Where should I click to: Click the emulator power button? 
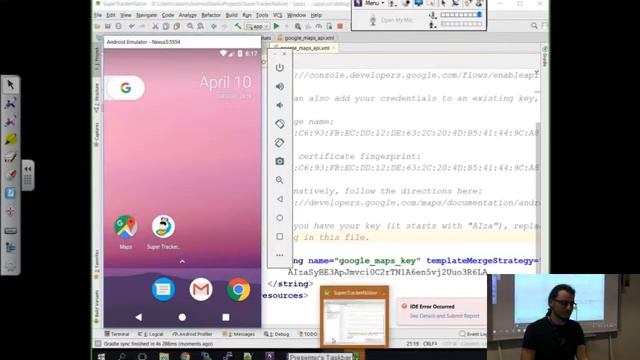point(280,67)
